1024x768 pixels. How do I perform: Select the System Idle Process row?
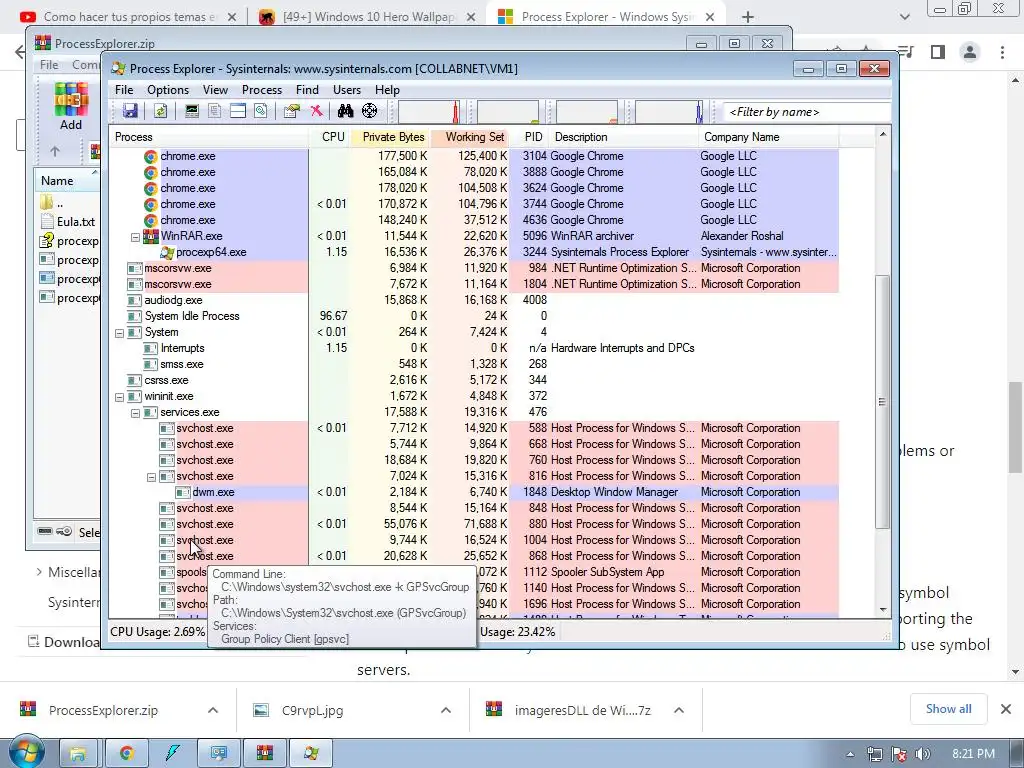point(473,316)
